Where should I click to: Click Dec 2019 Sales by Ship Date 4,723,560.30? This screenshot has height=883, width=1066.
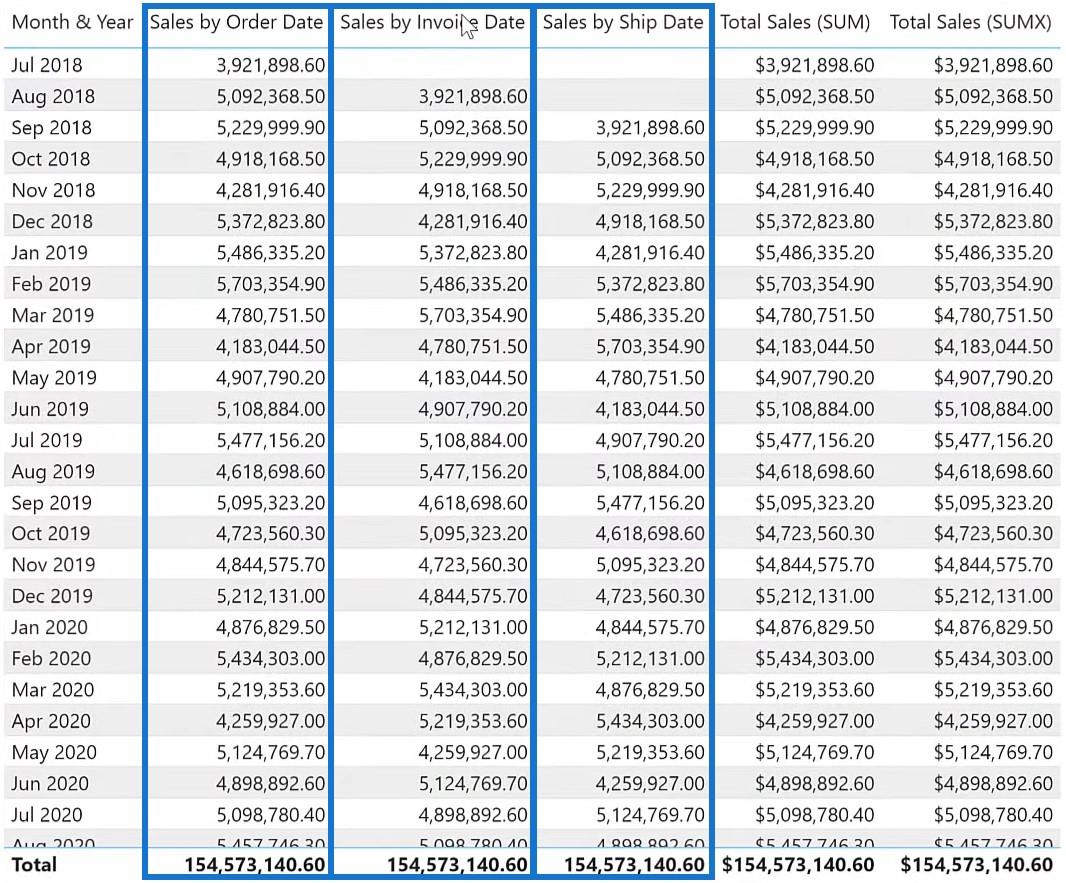coord(650,596)
